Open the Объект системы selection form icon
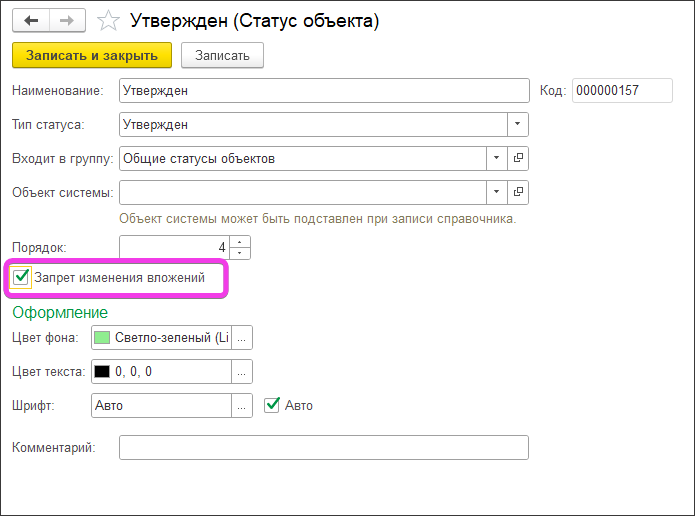 pos(518,192)
